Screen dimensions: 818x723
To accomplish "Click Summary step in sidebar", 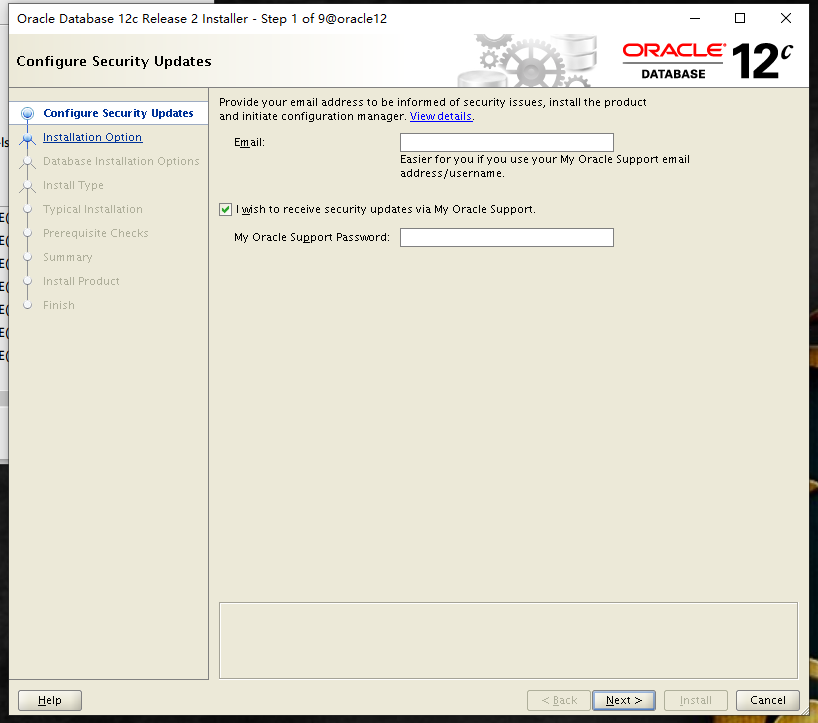I will 68,257.
